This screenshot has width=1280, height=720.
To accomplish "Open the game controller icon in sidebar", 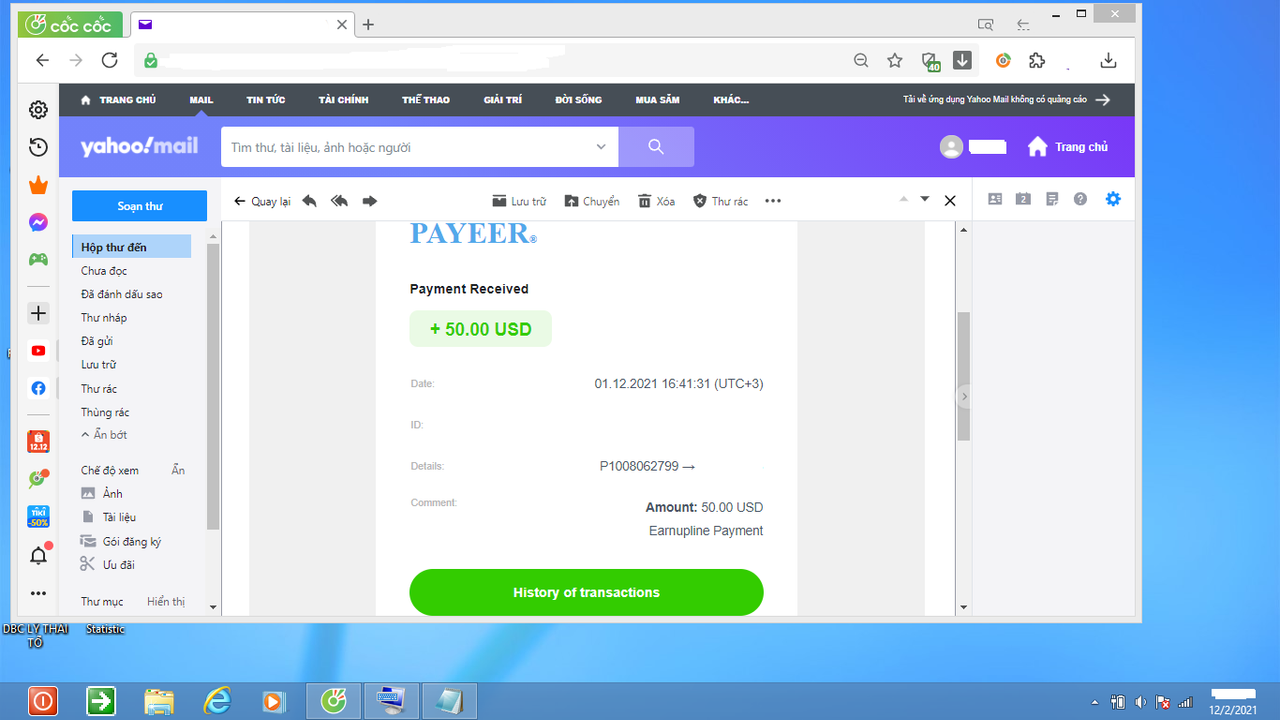I will tap(38, 259).
